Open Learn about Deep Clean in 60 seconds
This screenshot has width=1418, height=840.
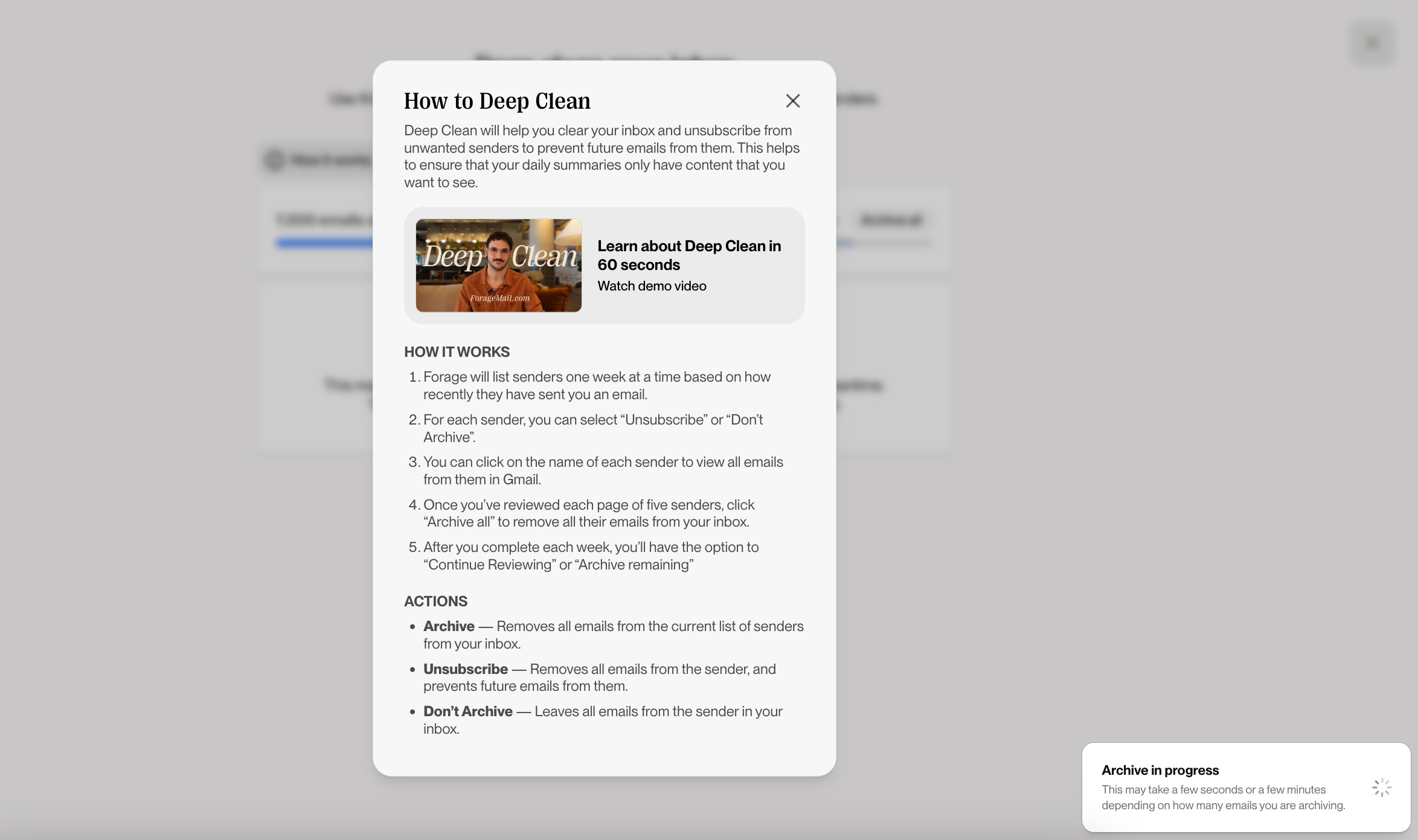pyautogui.click(x=689, y=255)
